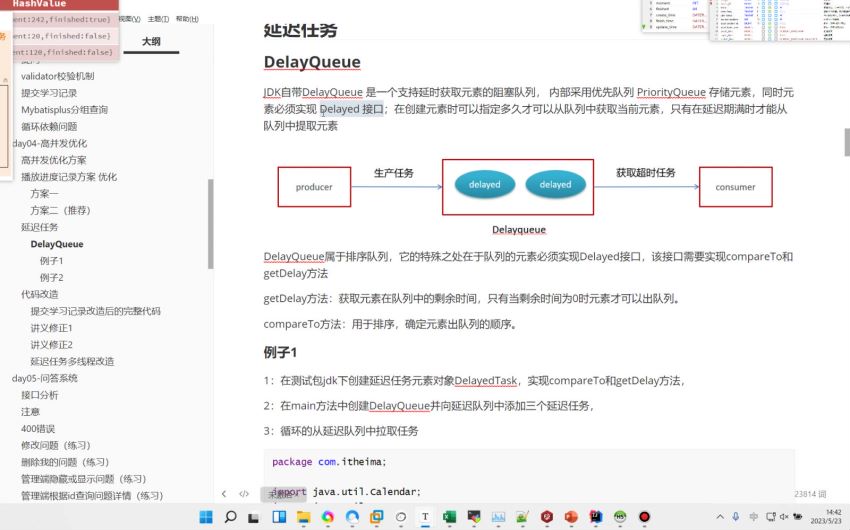Screen dimensions: 850x530
Task: Open the dark terminal-style taskbar app
Action: (x=474, y=517)
